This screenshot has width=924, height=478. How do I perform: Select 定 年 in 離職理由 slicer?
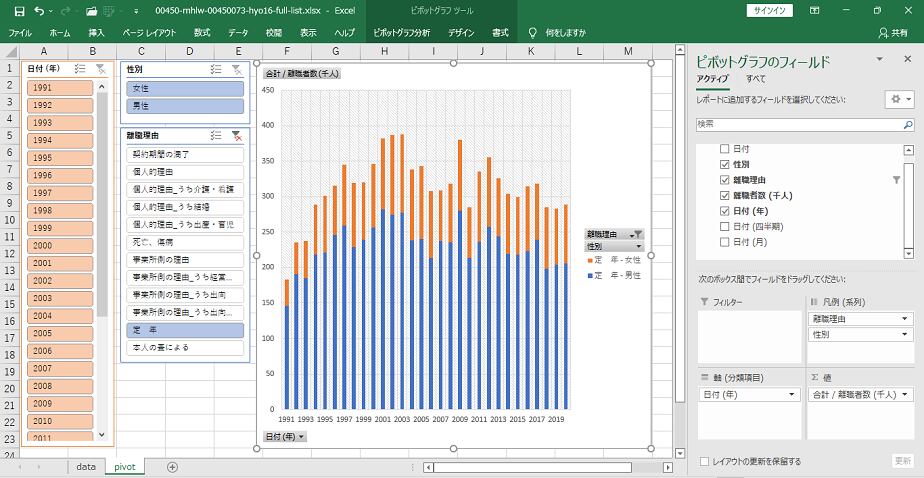coord(185,329)
